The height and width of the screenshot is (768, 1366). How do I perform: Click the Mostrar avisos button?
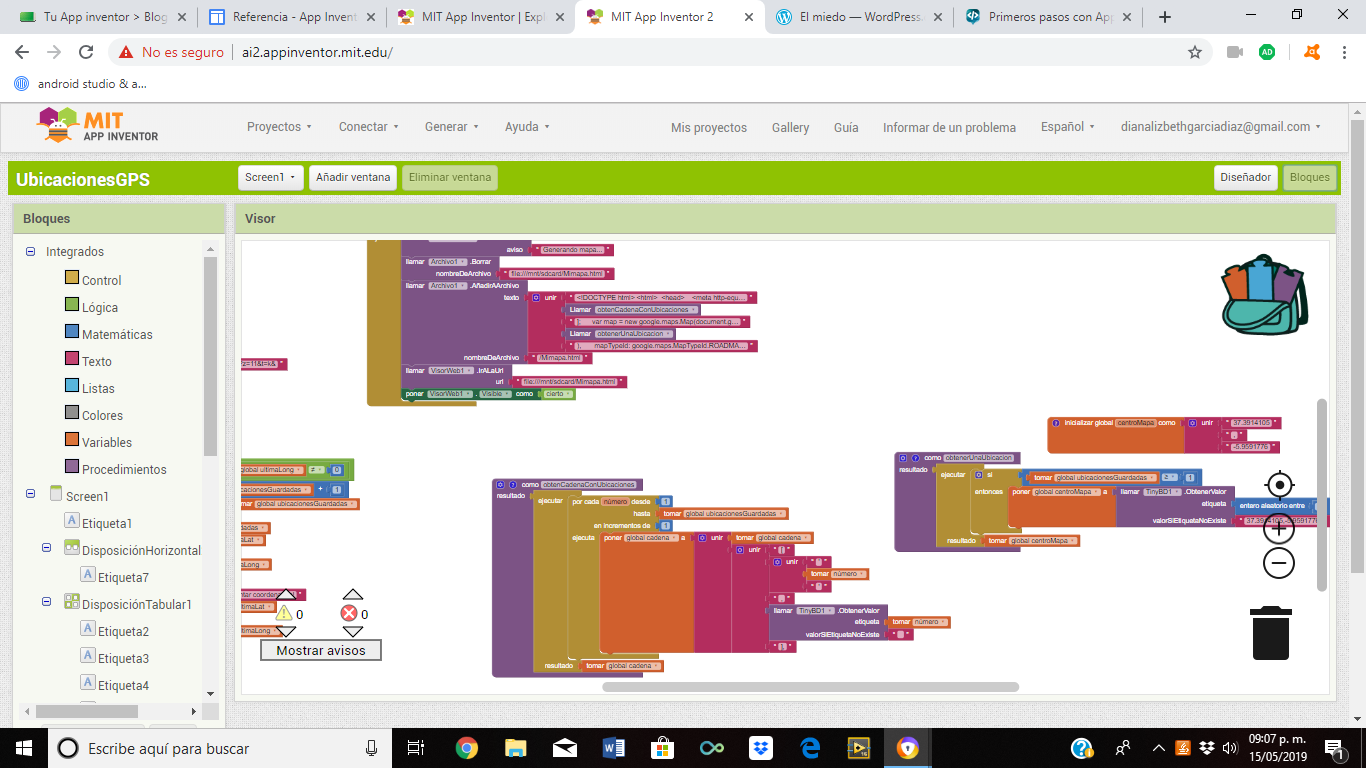pos(321,650)
